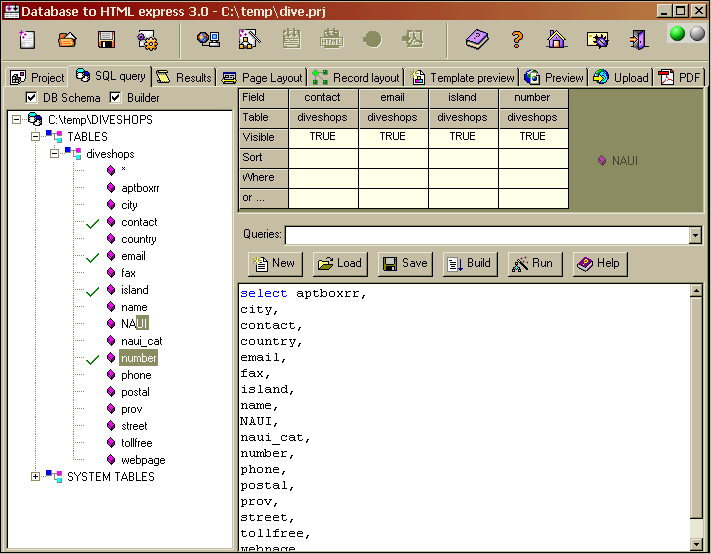Uncheck the DB Schema checkbox
This screenshot has height=554, width=711.
coord(31,97)
